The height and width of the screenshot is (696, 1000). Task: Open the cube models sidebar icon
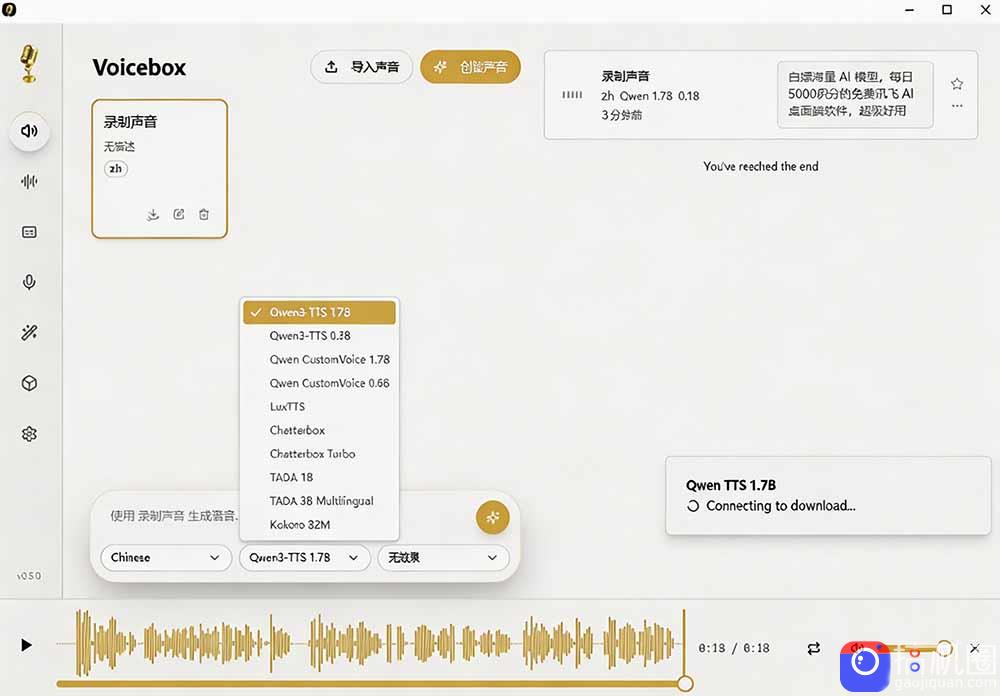click(29, 383)
